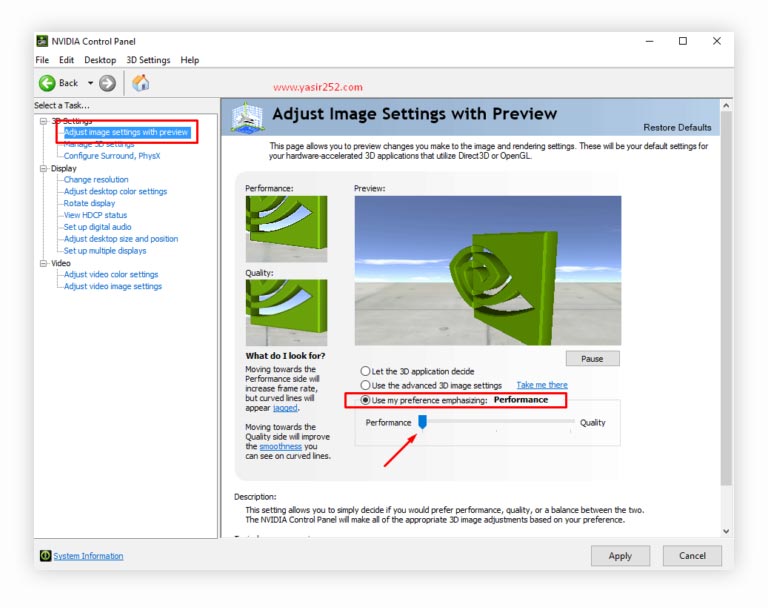Select Adjust desktop size and position
Screen dimensions: 768x608
(120, 239)
